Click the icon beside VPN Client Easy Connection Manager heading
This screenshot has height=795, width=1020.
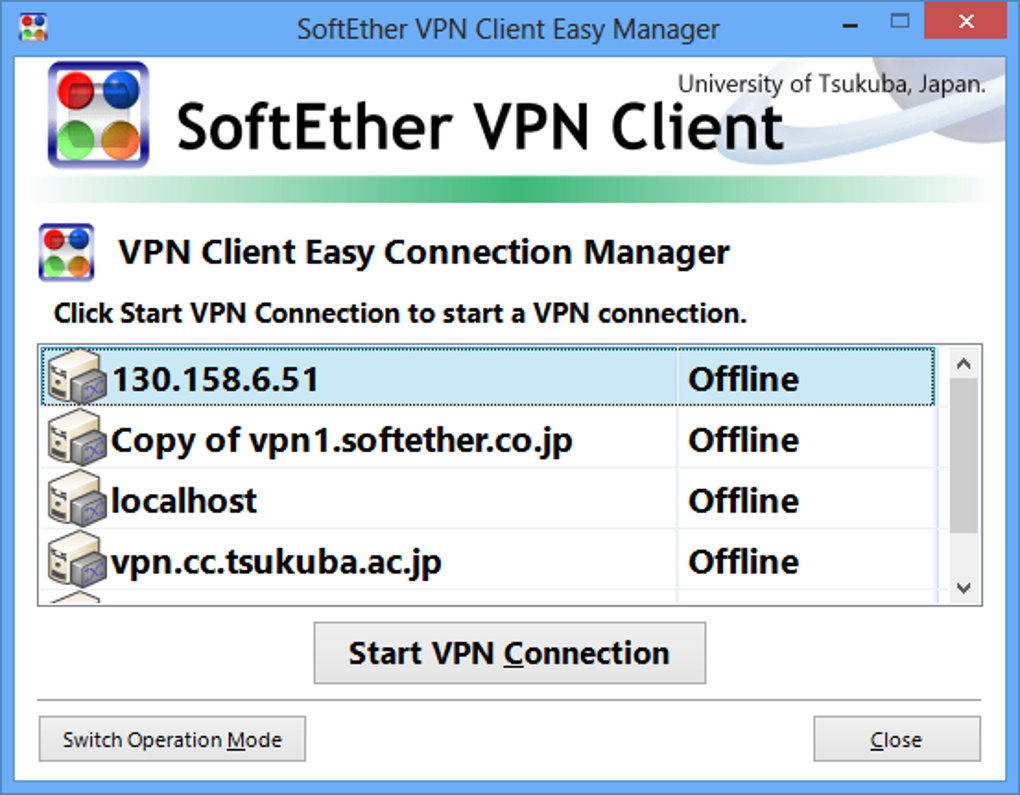coord(64,251)
